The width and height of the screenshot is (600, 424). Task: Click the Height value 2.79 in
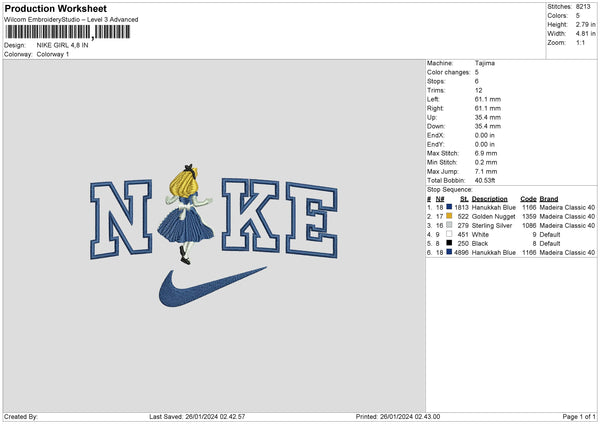tap(585, 24)
